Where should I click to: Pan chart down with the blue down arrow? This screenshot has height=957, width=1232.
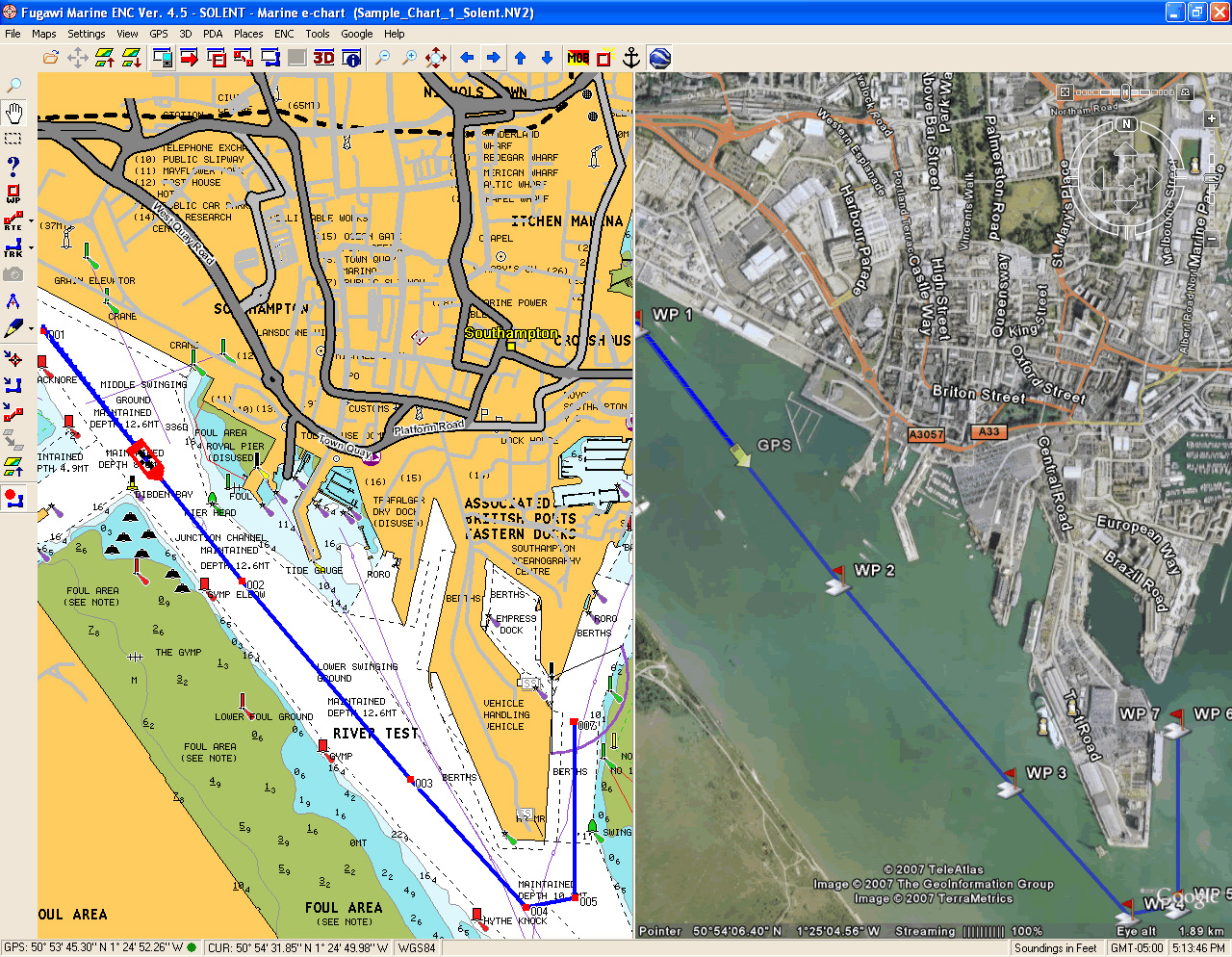point(548,58)
